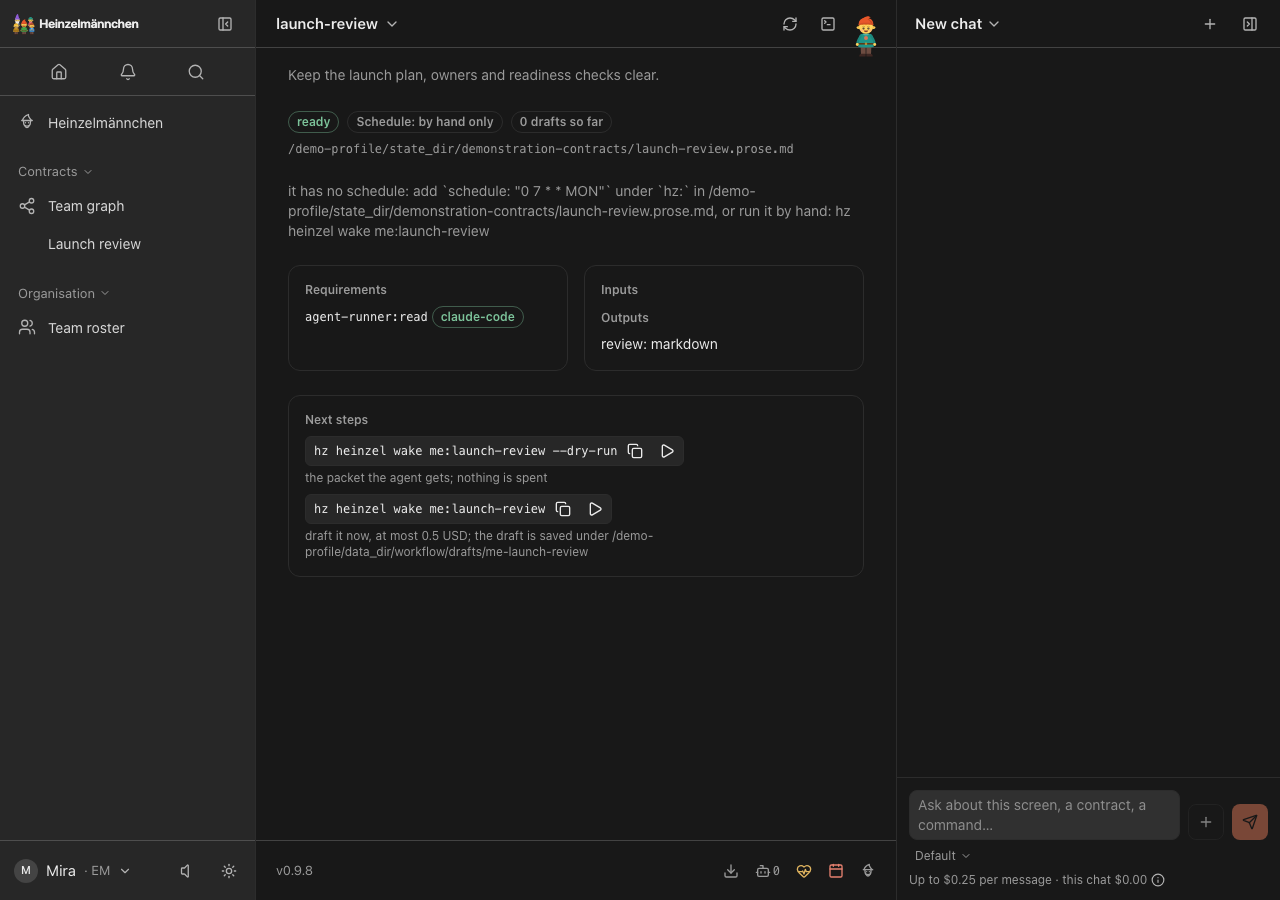The image size is (1280, 900).
Task: Run the wake me:launch-review command
Action: click(595, 509)
